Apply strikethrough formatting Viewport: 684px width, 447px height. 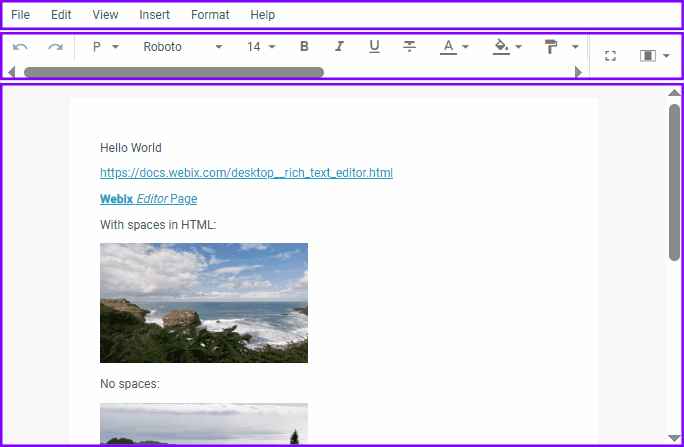[x=409, y=47]
